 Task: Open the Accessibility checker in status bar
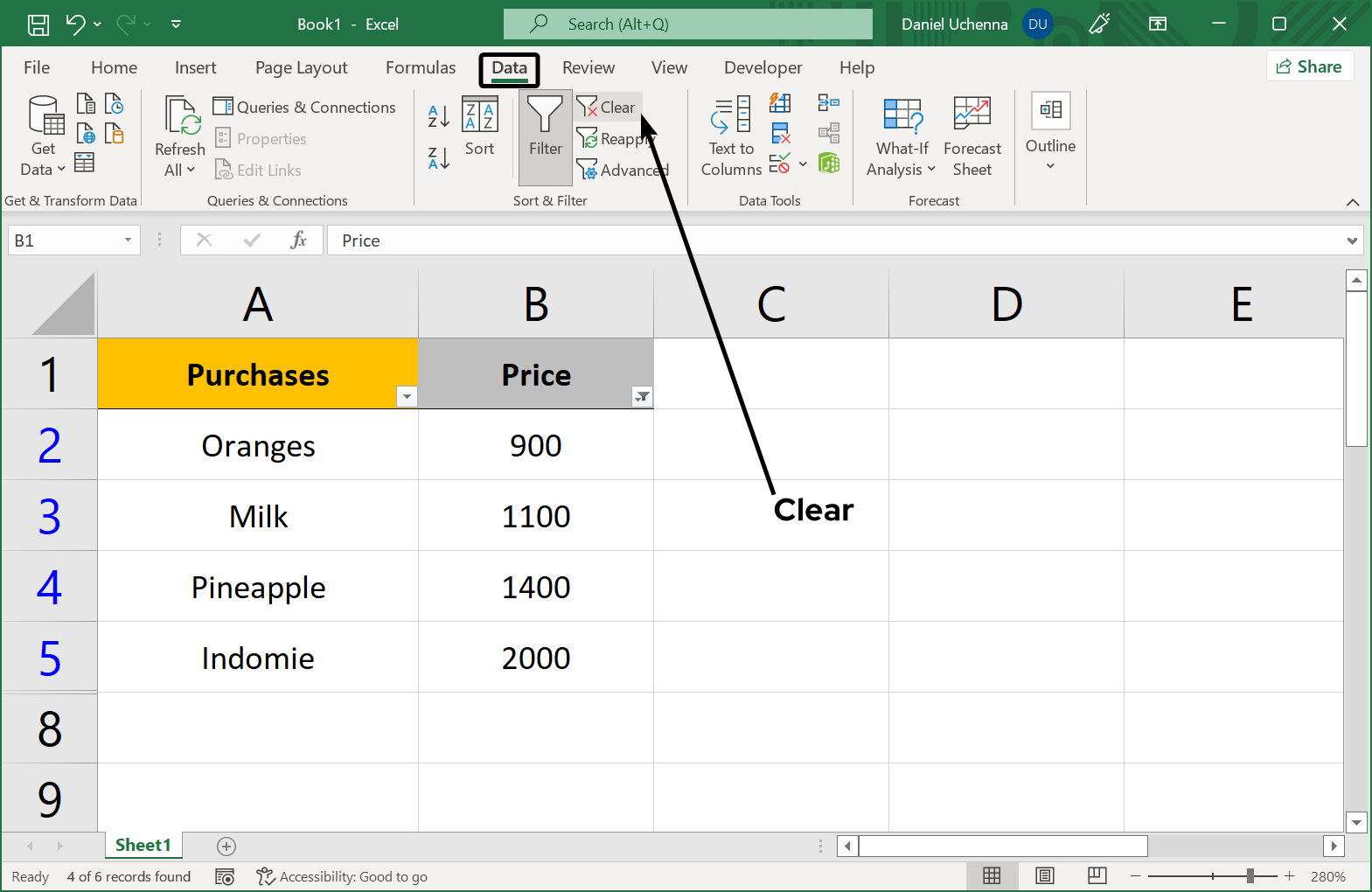coord(342,876)
